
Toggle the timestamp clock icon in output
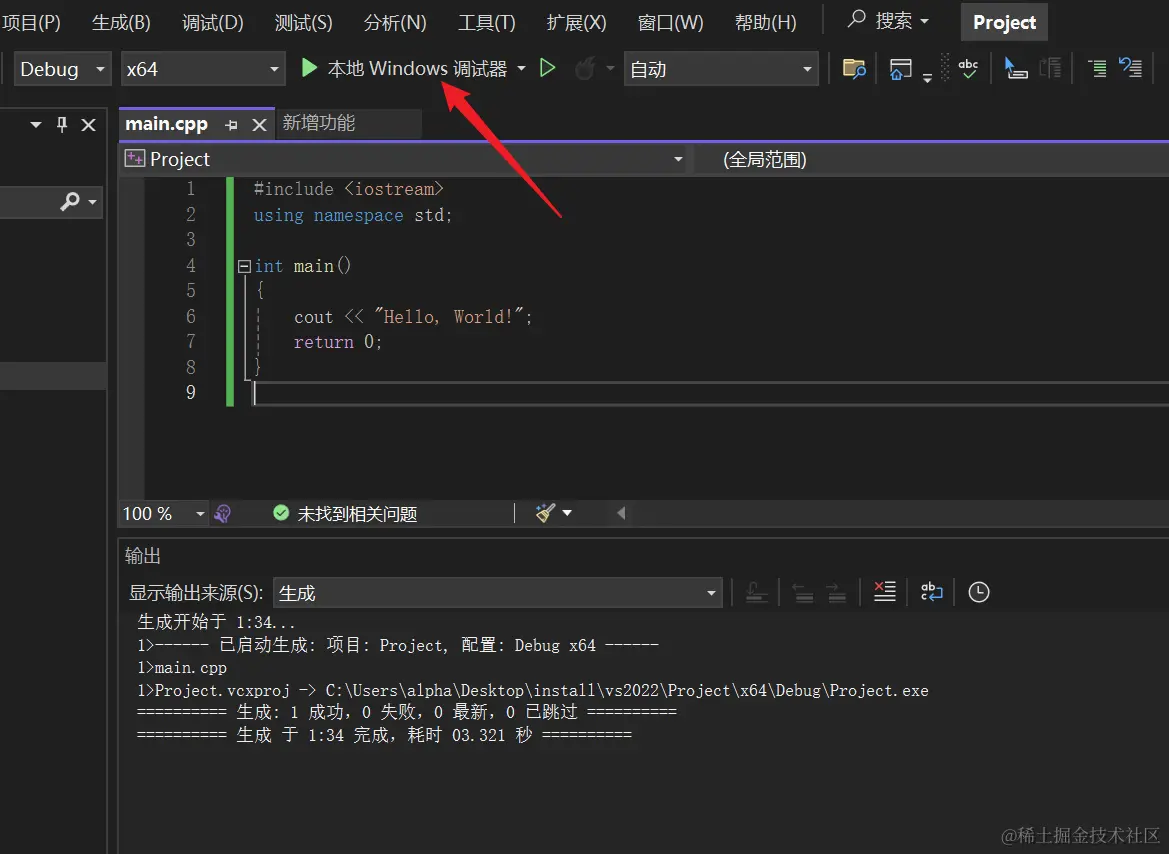tap(979, 592)
